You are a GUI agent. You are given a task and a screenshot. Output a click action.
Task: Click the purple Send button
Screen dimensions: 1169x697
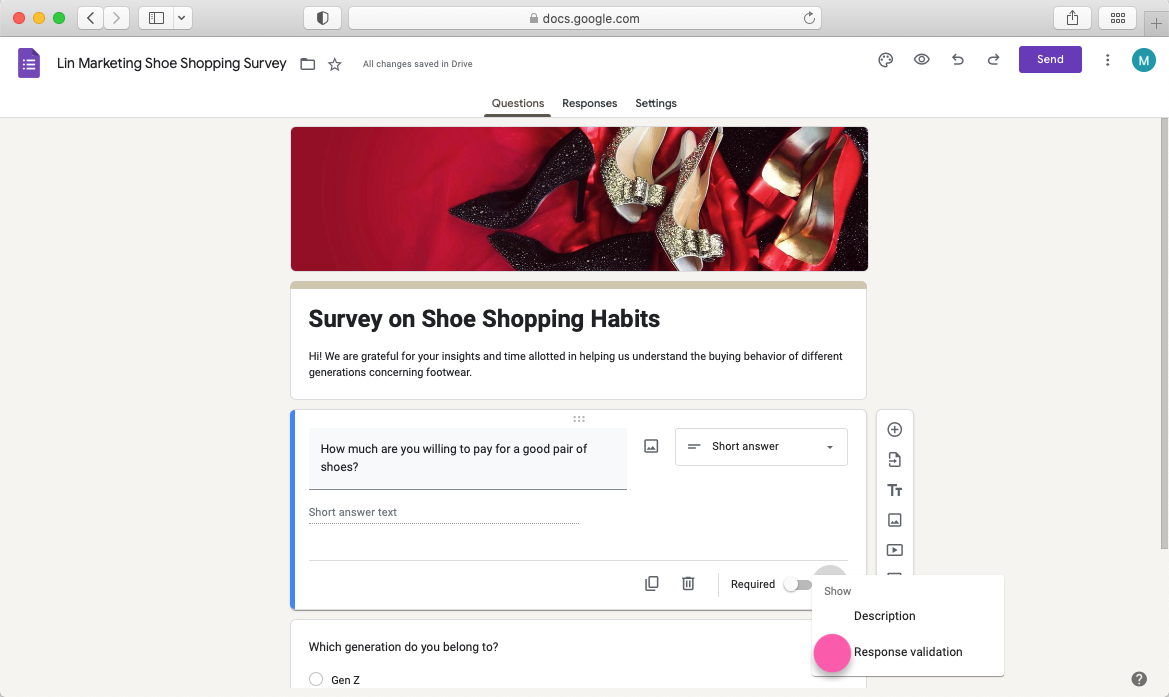1049,60
